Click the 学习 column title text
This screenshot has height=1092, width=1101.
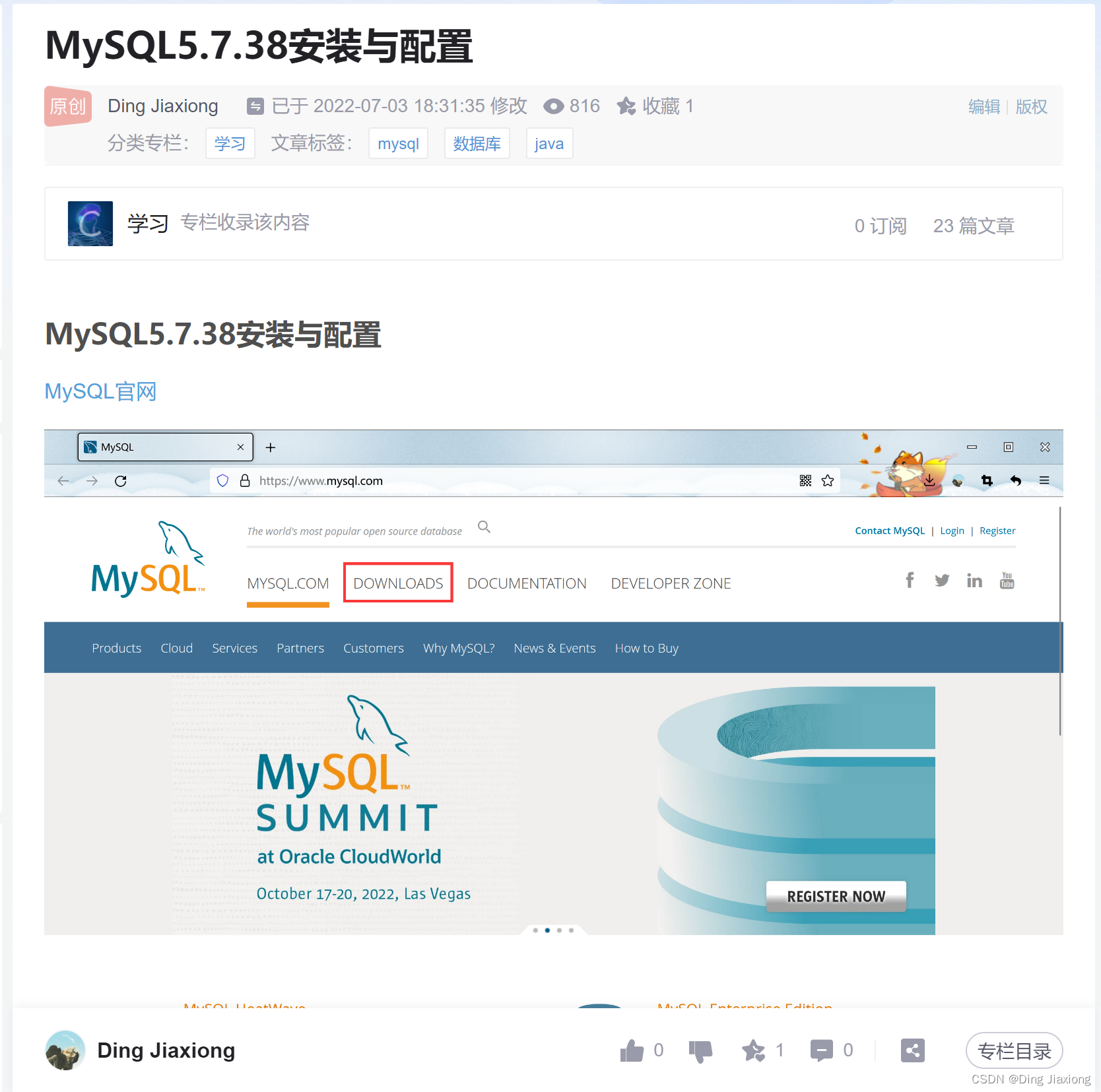(x=148, y=224)
